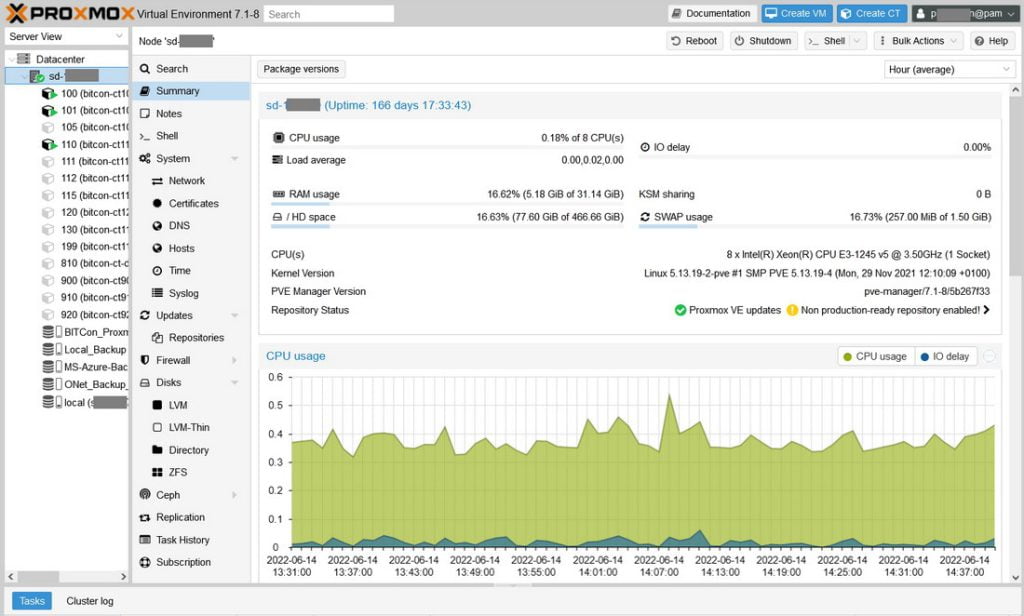Open the Summary menu item
The width and height of the screenshot is (1024, 616).
[x=177, y=91]
